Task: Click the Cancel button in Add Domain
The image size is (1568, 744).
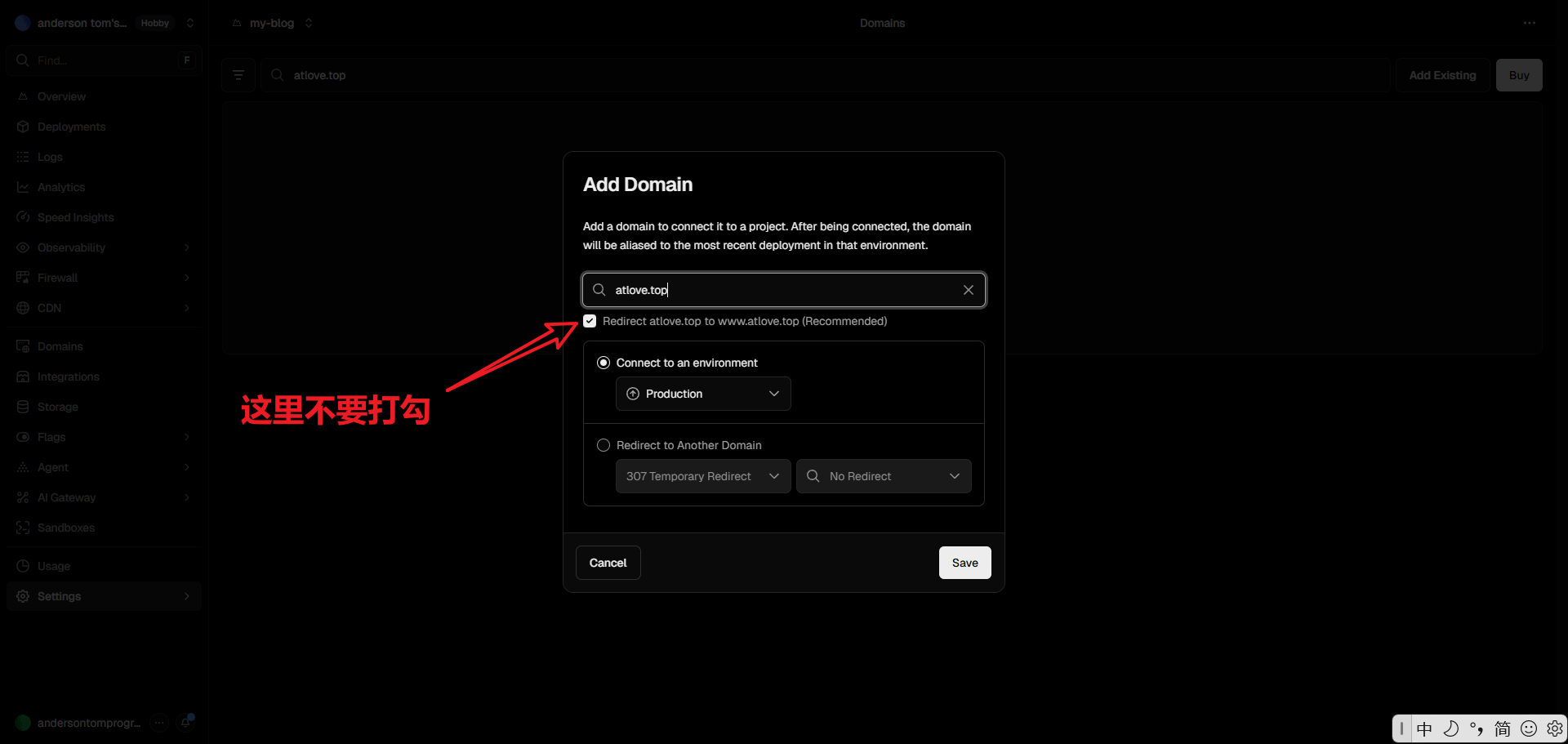Action: pos(608,563)
